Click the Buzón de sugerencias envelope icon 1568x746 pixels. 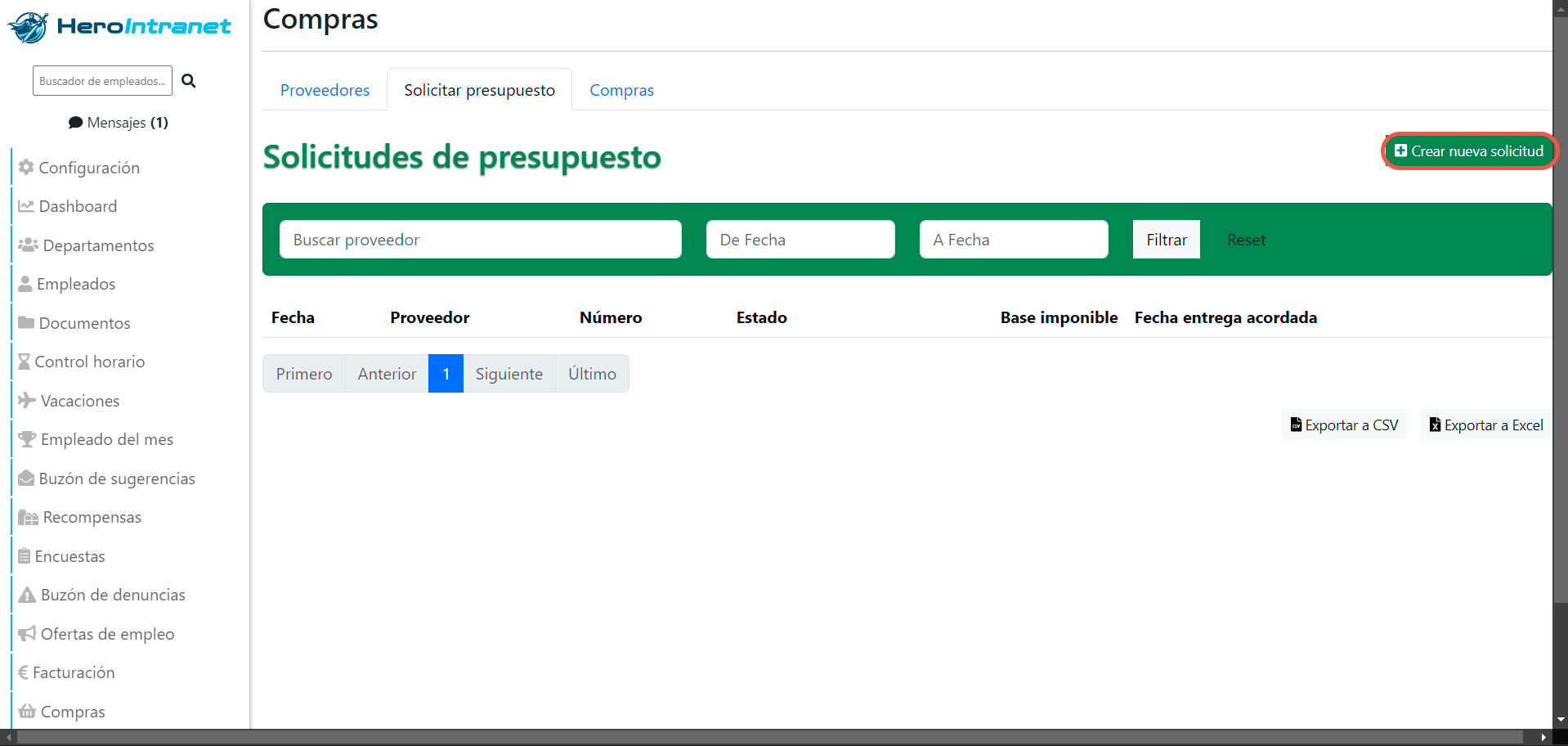coord(26,478)
